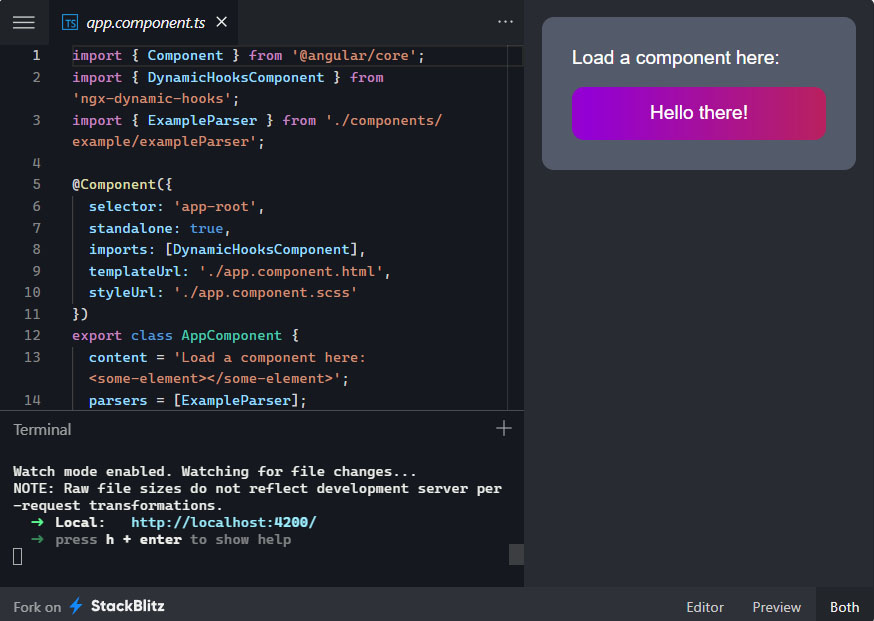Click the Fork on StackBlitz link
The width and height of the screenshot is (874, 621).
coord(89,606)
